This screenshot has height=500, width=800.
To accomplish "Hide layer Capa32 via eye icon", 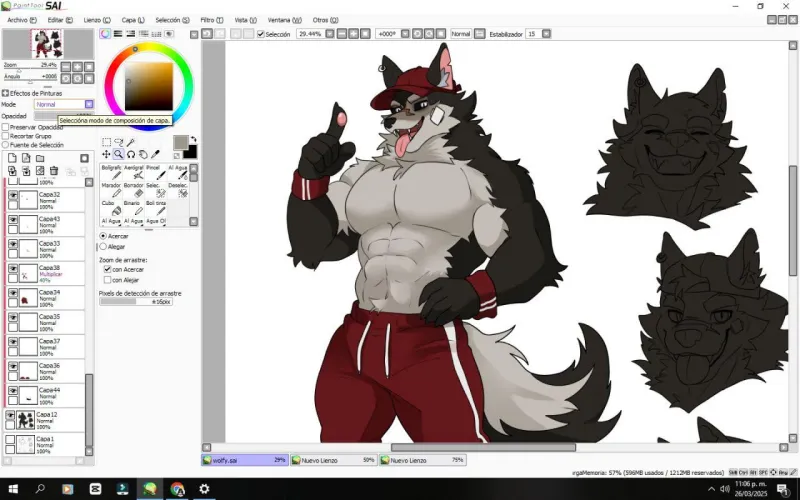I will pos(13,195).
